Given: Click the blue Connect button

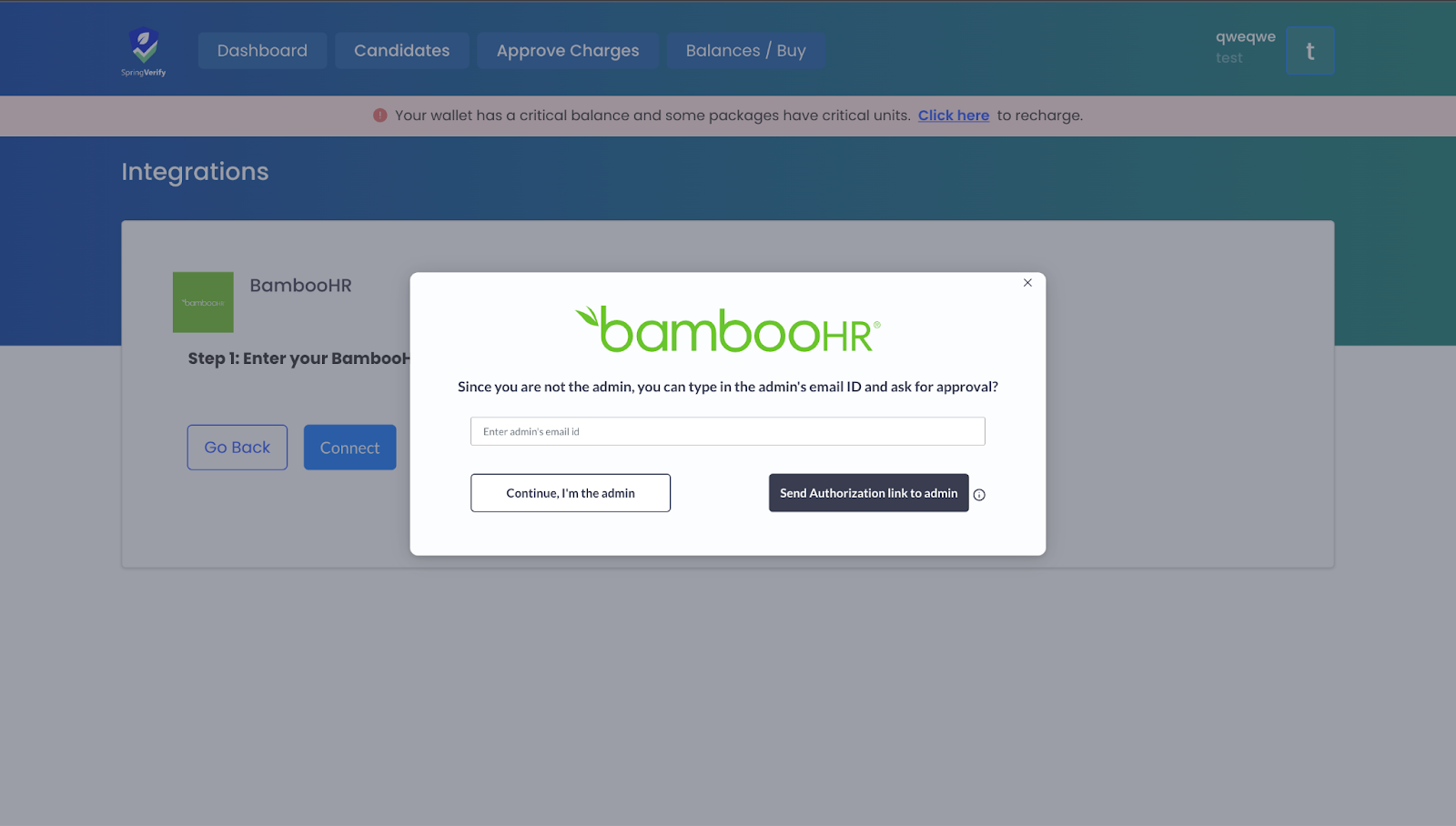Looking at the screenshot, I should [x=350, y=448].
